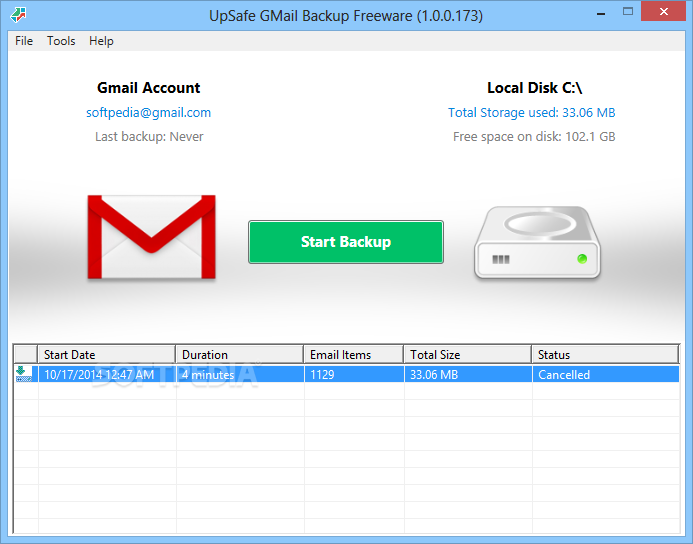
Task: Click the green Start Backup button
Action: click(x=346, y=242)
